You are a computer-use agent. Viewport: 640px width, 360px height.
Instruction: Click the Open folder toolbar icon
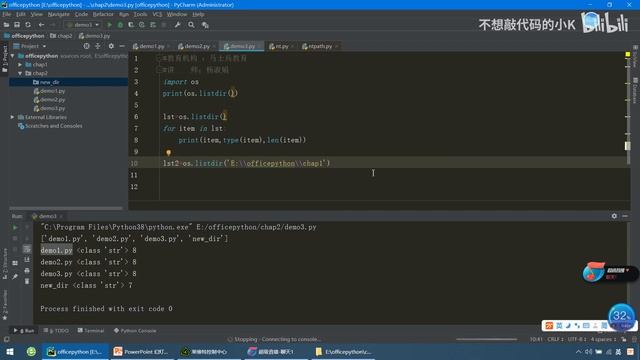coord(6,25)
